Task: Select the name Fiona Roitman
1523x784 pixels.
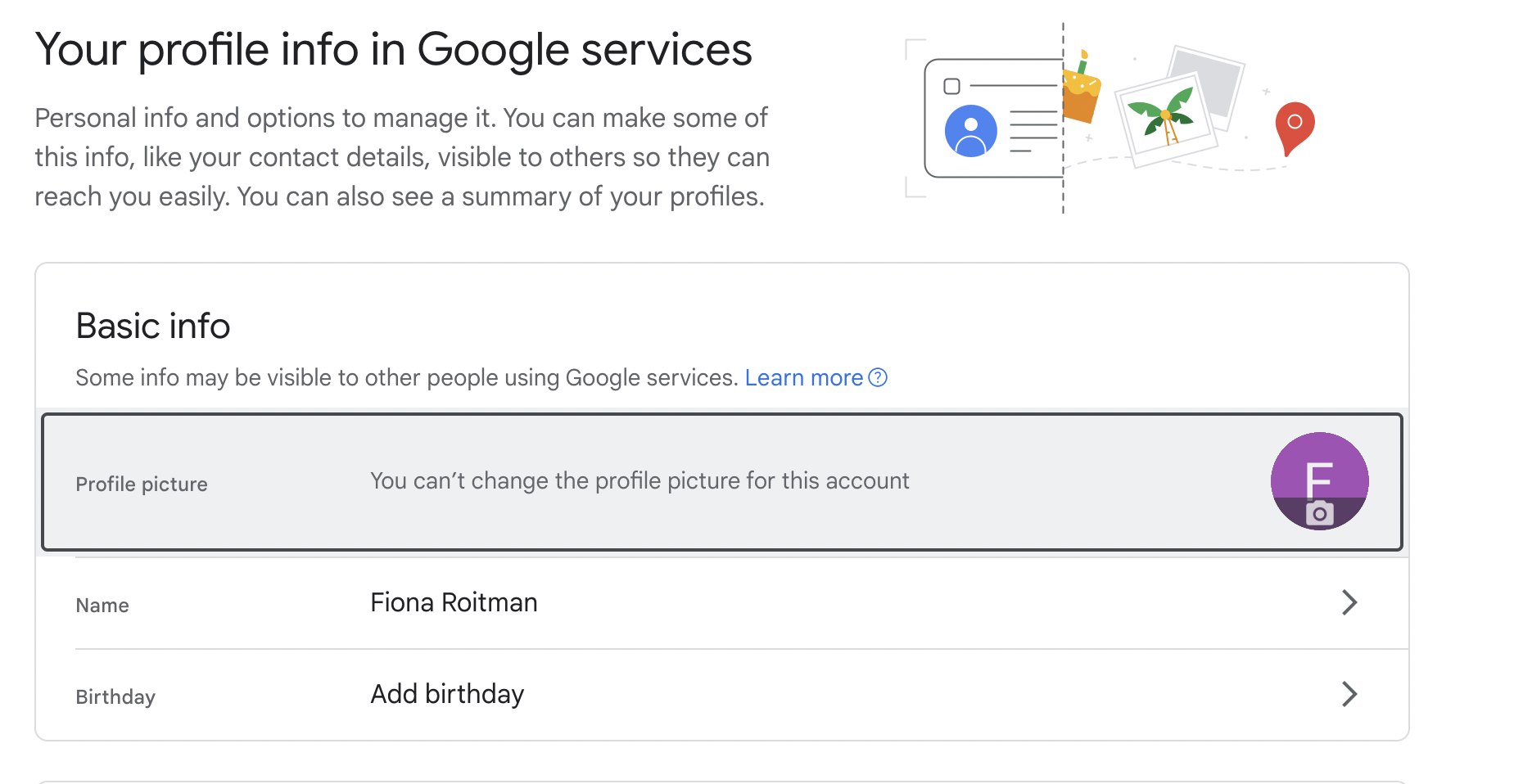Action: (x=454, y=602)
